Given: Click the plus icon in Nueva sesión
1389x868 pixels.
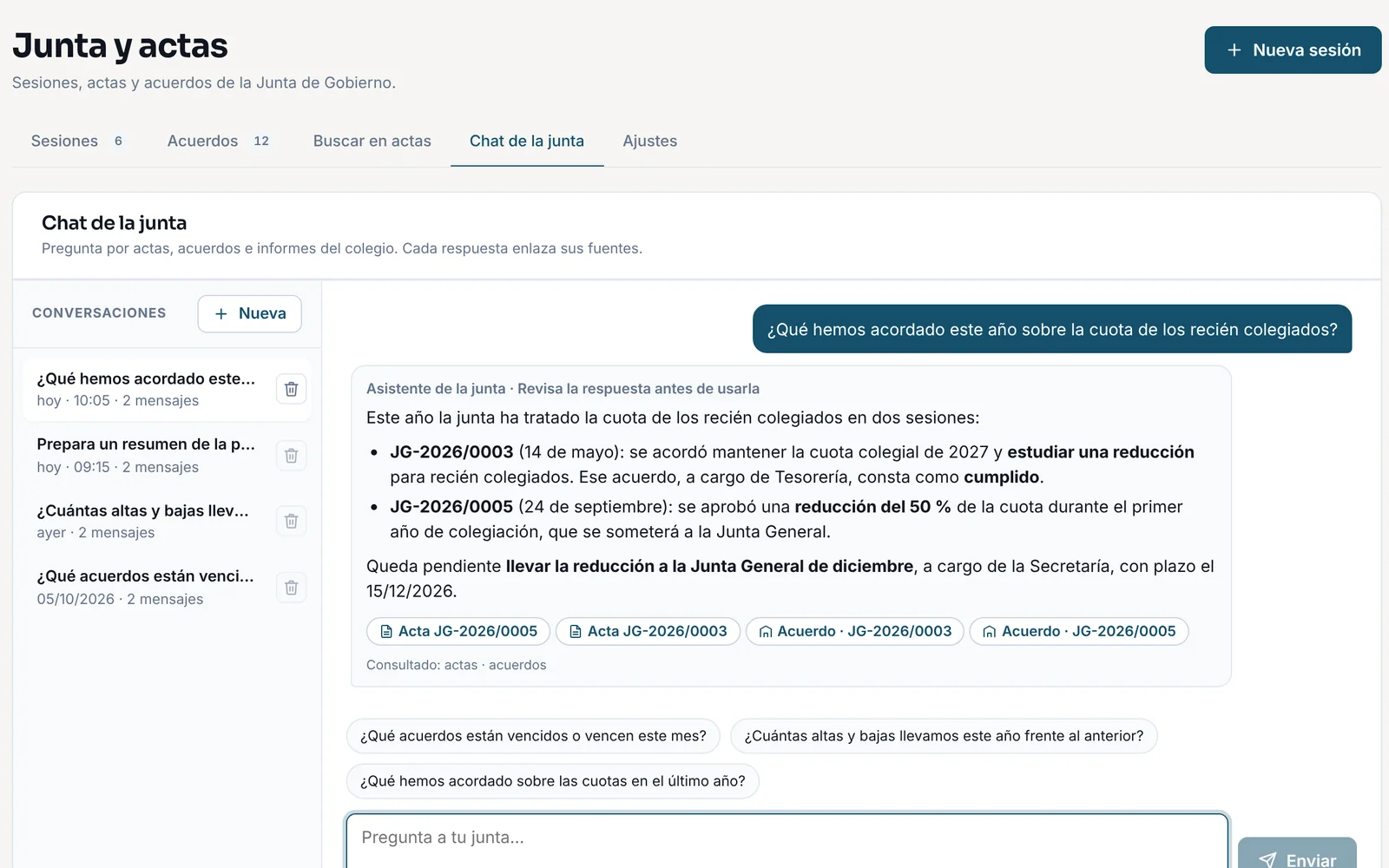Looking at the screenshot, I should coord(1234,50).
